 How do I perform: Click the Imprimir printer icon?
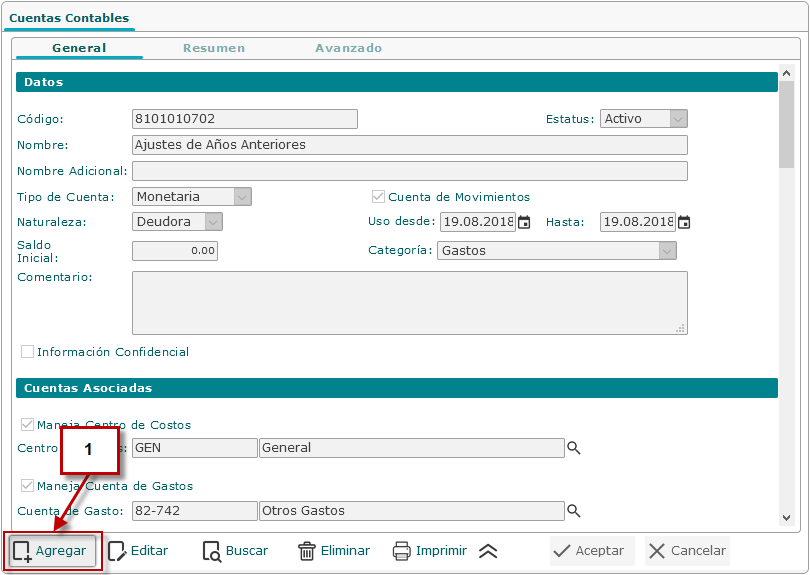coord(402,551)
